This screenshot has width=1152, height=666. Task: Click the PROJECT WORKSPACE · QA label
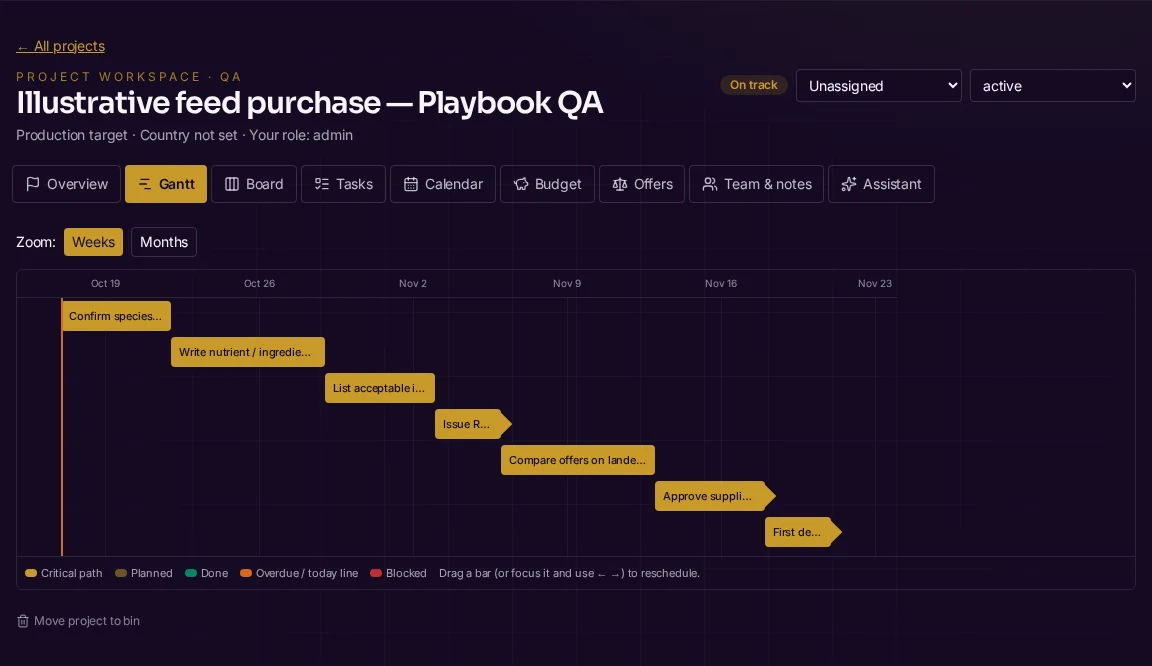tap(129, 76)
